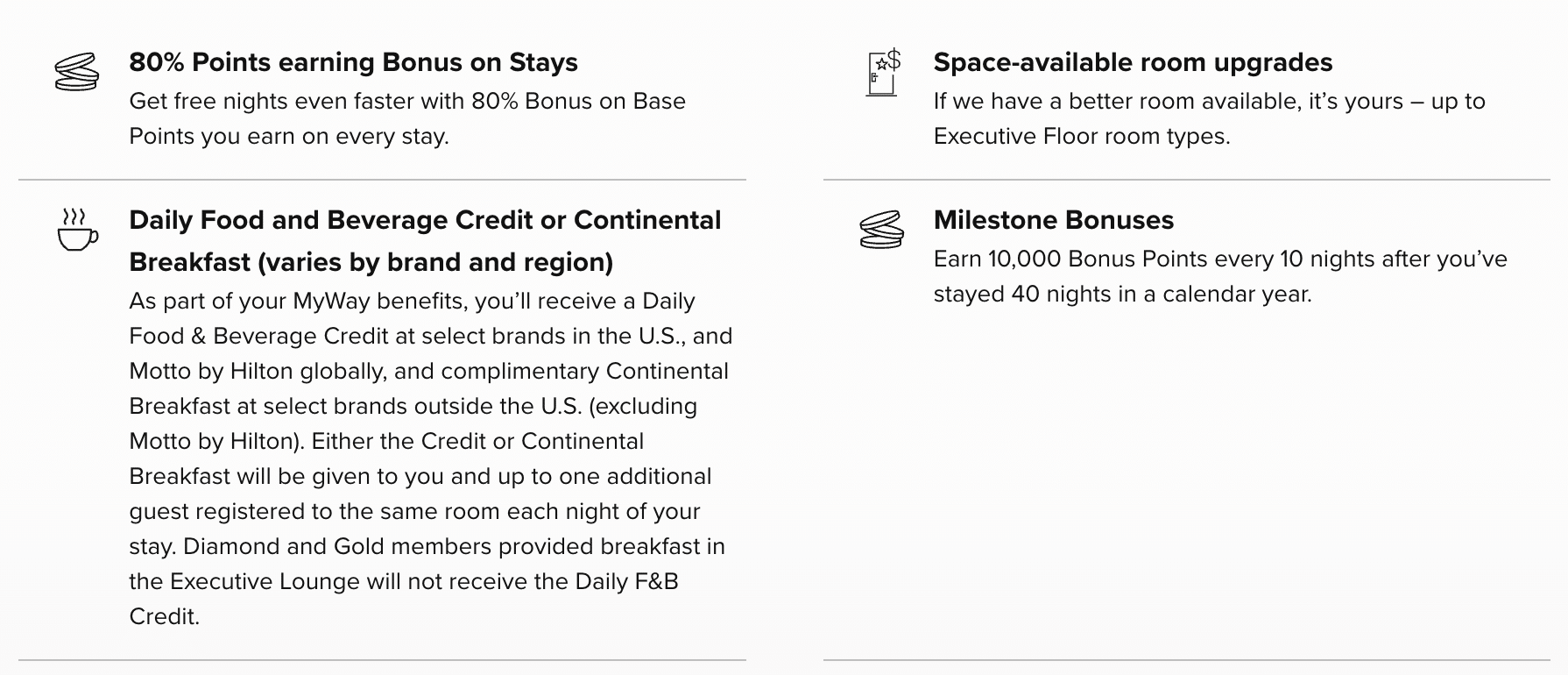1568x675 pixels.
Task: Click the "80% Points earning Bonus on Stays" heading
Action: click(x=353, y=62)
